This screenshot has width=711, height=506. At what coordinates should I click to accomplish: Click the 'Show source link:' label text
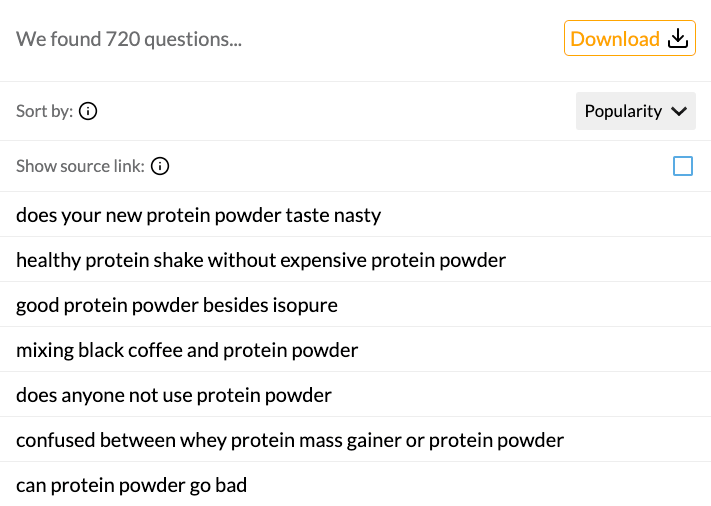[x=80, y=166]
